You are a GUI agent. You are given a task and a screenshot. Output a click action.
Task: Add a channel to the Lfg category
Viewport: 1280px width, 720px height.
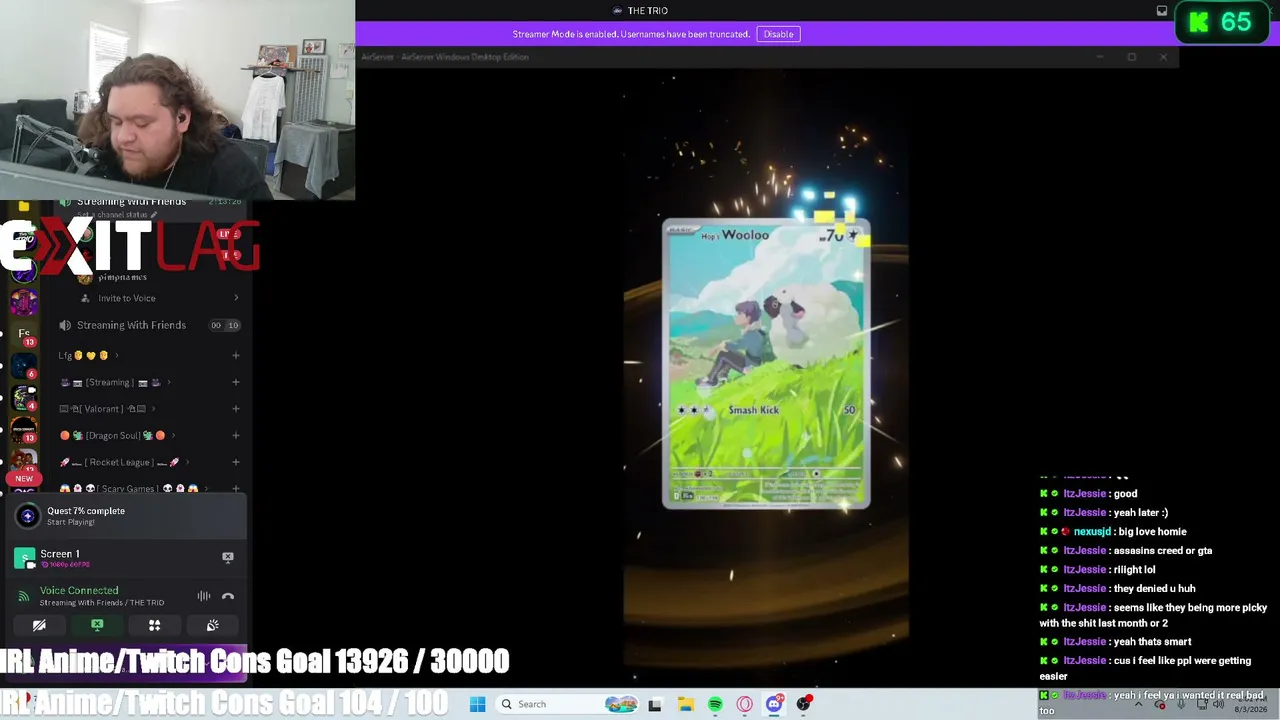236,355
